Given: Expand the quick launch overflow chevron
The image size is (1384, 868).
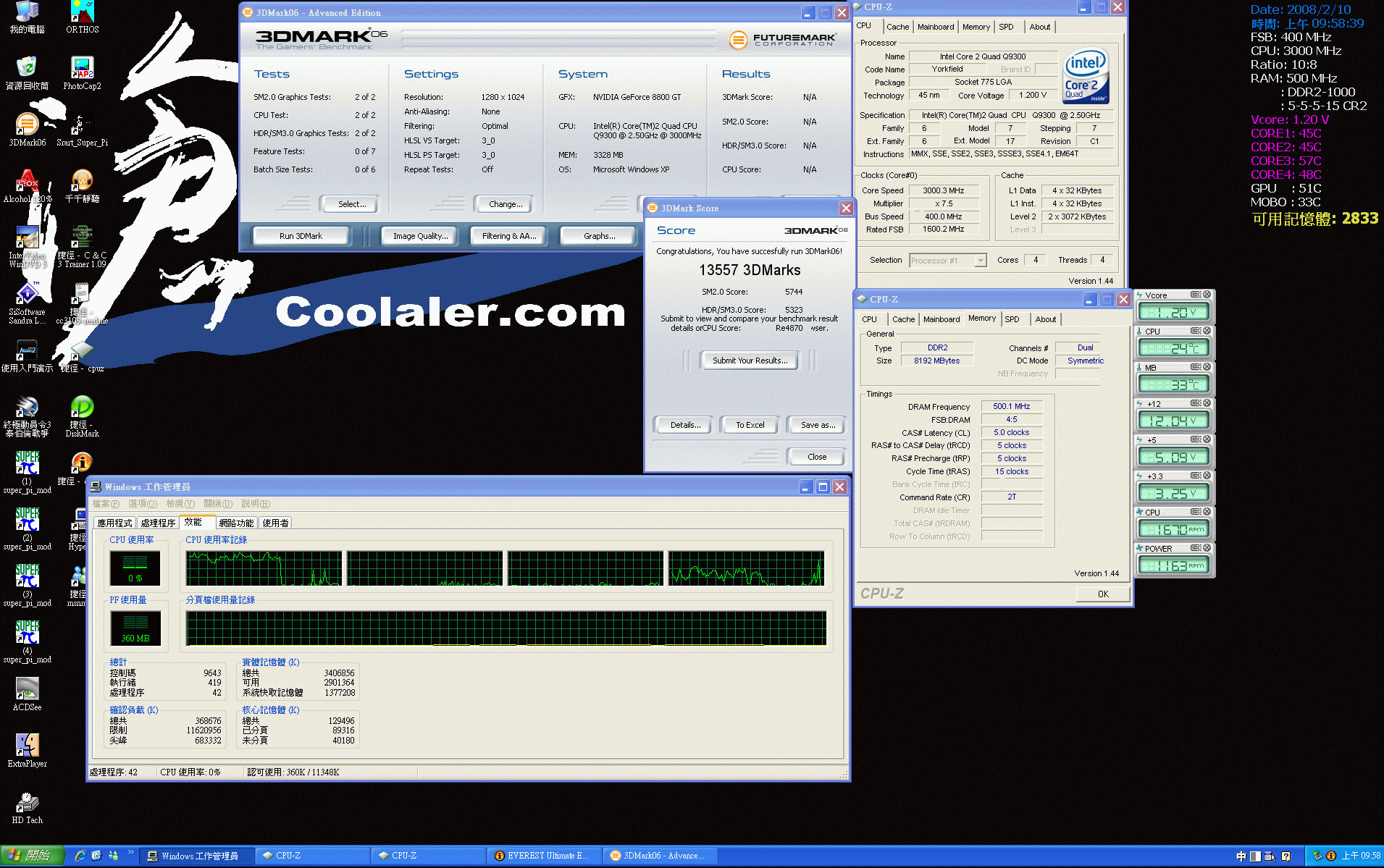Looking at the screenshot, I should 131,852.
